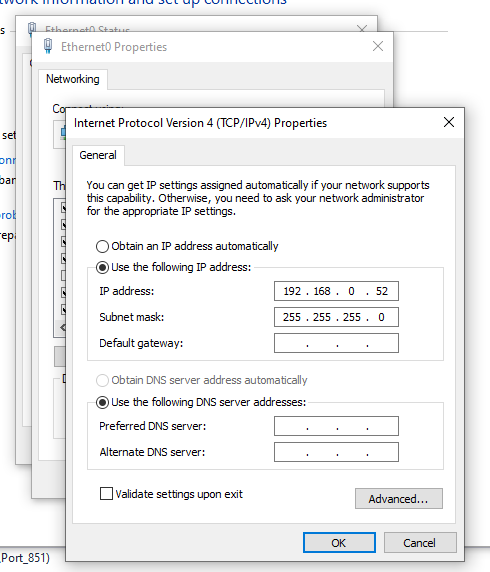Click the Ethernet0 Status window icon
490x572 pixels.
(32, 27)
